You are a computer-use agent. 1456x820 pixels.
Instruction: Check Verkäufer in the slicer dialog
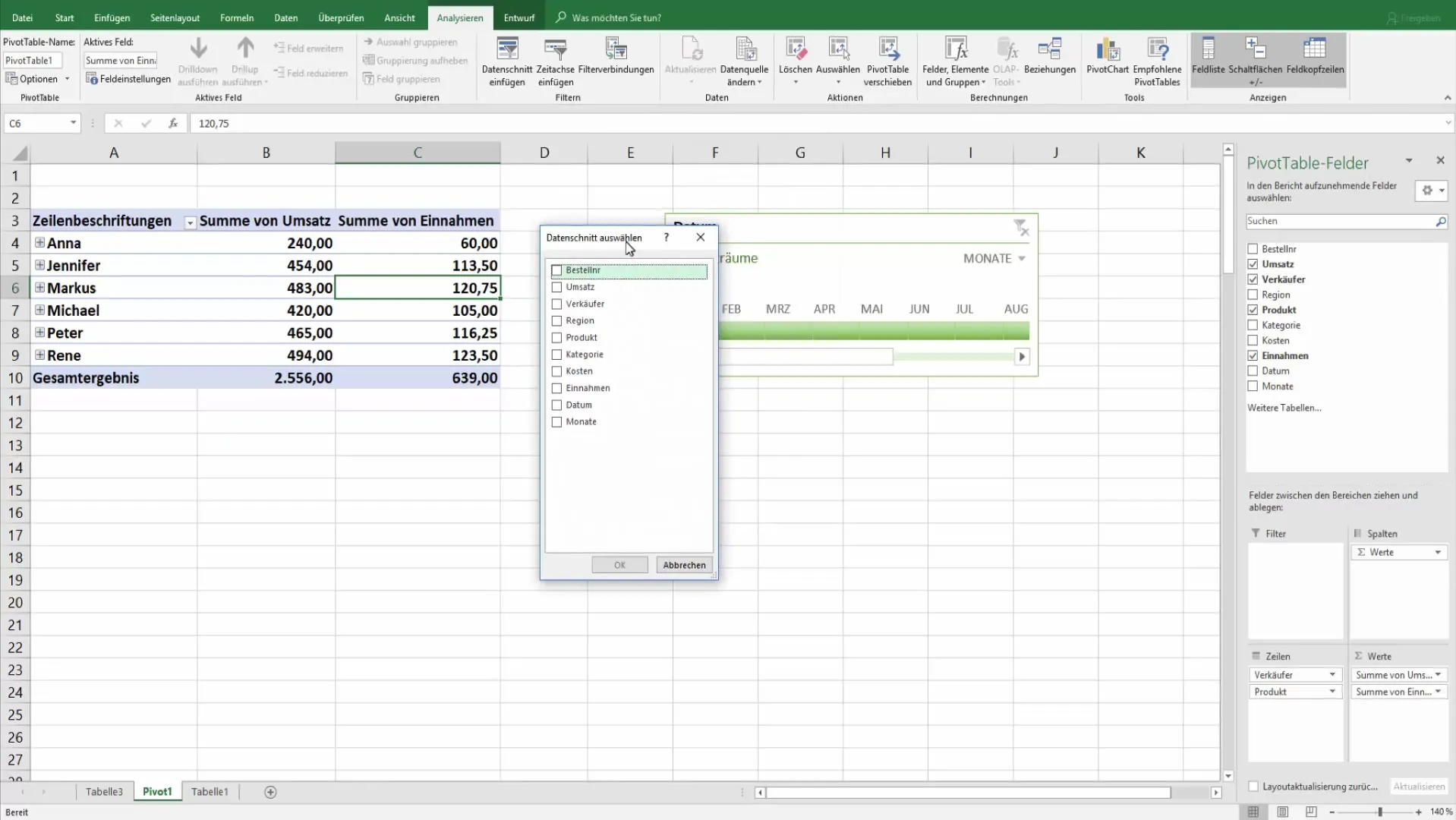pos(556,304)
